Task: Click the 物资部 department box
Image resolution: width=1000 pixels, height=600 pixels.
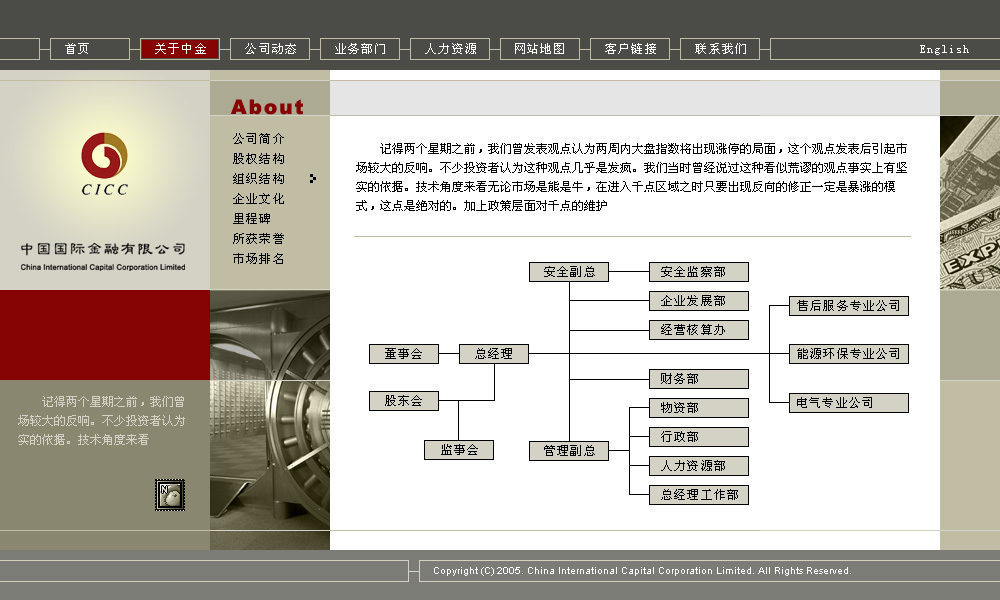Action: 699,407
